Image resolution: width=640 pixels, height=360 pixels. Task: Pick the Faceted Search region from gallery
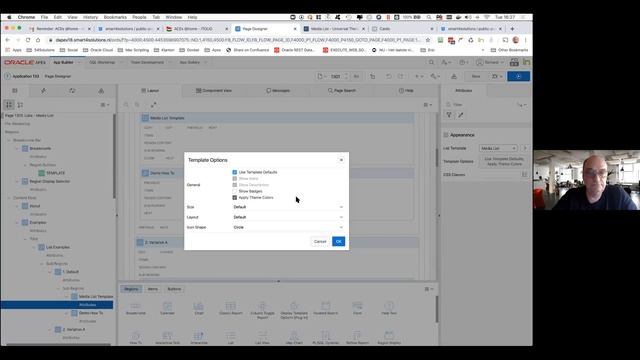coord(326,308)
